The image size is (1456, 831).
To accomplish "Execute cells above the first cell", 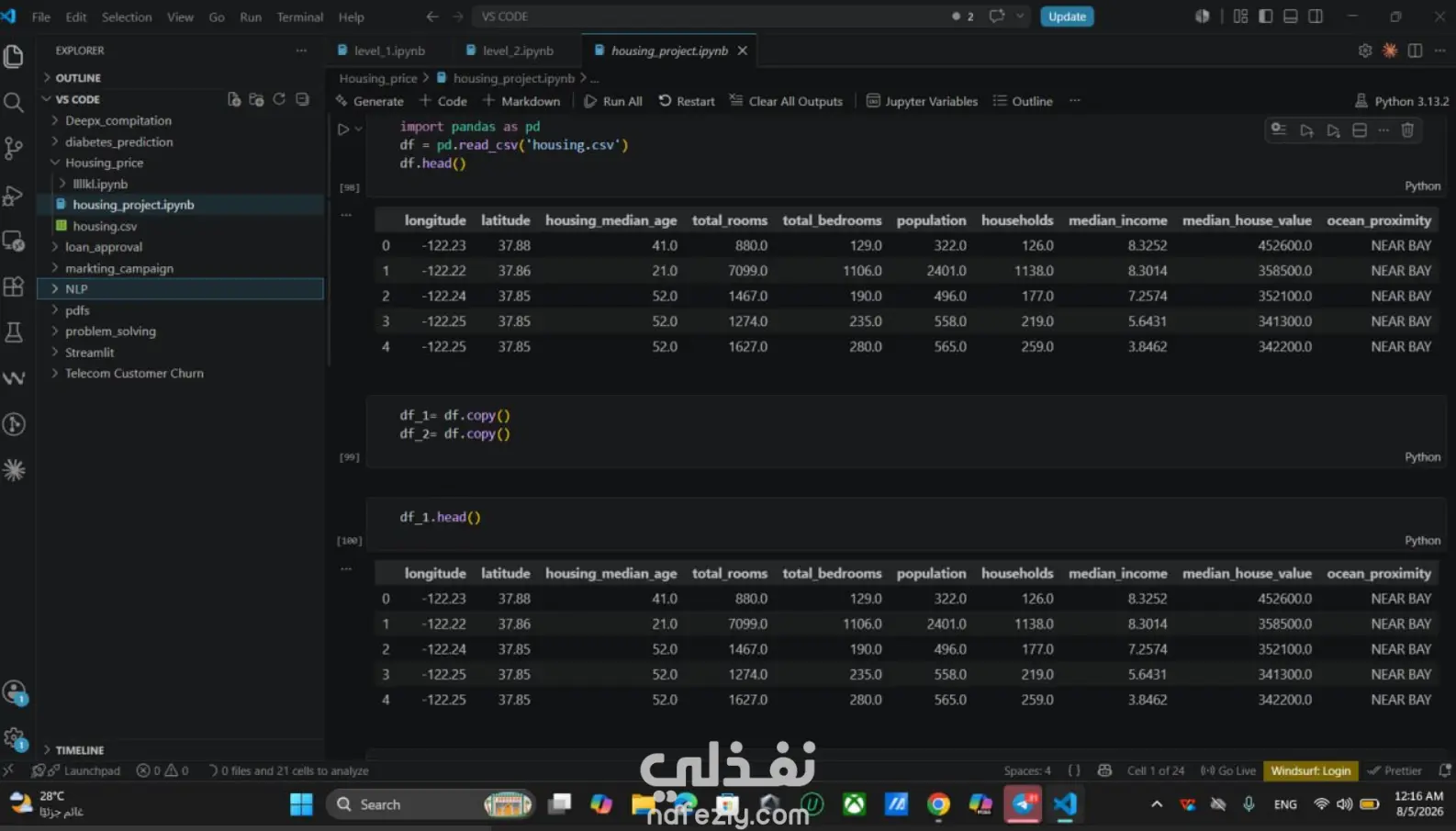I will point(1306,130).
